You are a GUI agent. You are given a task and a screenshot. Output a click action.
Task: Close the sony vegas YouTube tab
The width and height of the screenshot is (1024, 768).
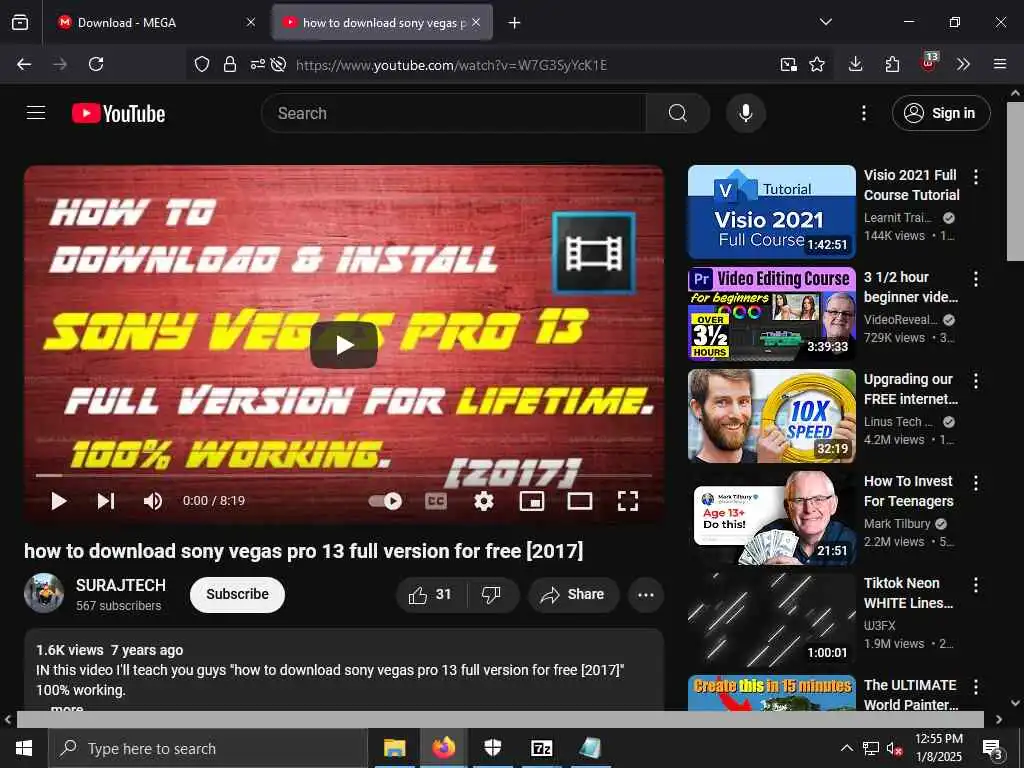[476, 22]
